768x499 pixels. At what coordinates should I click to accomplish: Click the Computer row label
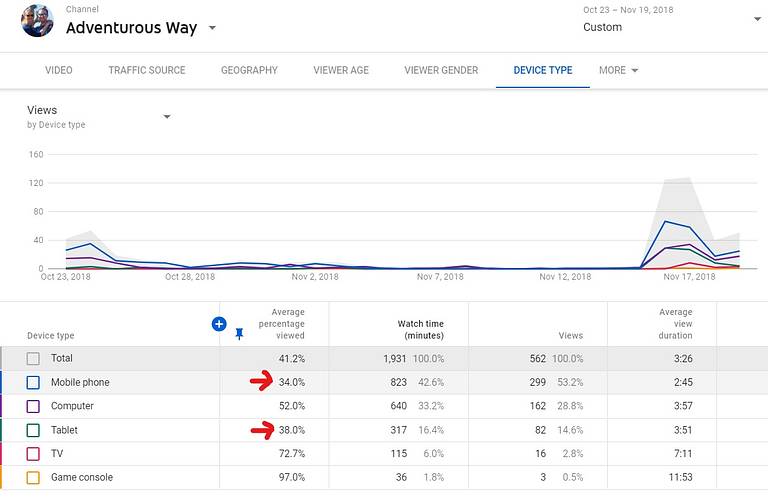click(x=72, y=406)
